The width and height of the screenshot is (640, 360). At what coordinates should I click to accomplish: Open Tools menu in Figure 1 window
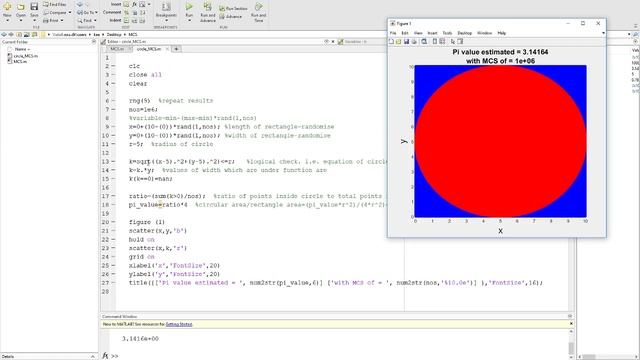click(x=447, y=33)
